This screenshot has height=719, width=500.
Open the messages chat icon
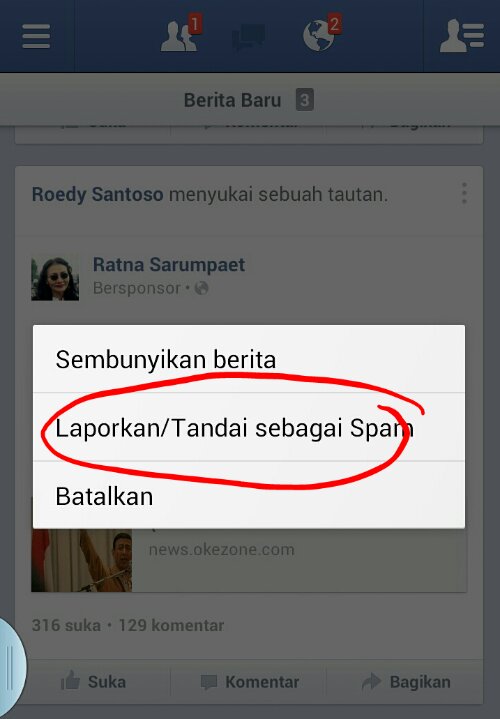[x=248, y=37]
